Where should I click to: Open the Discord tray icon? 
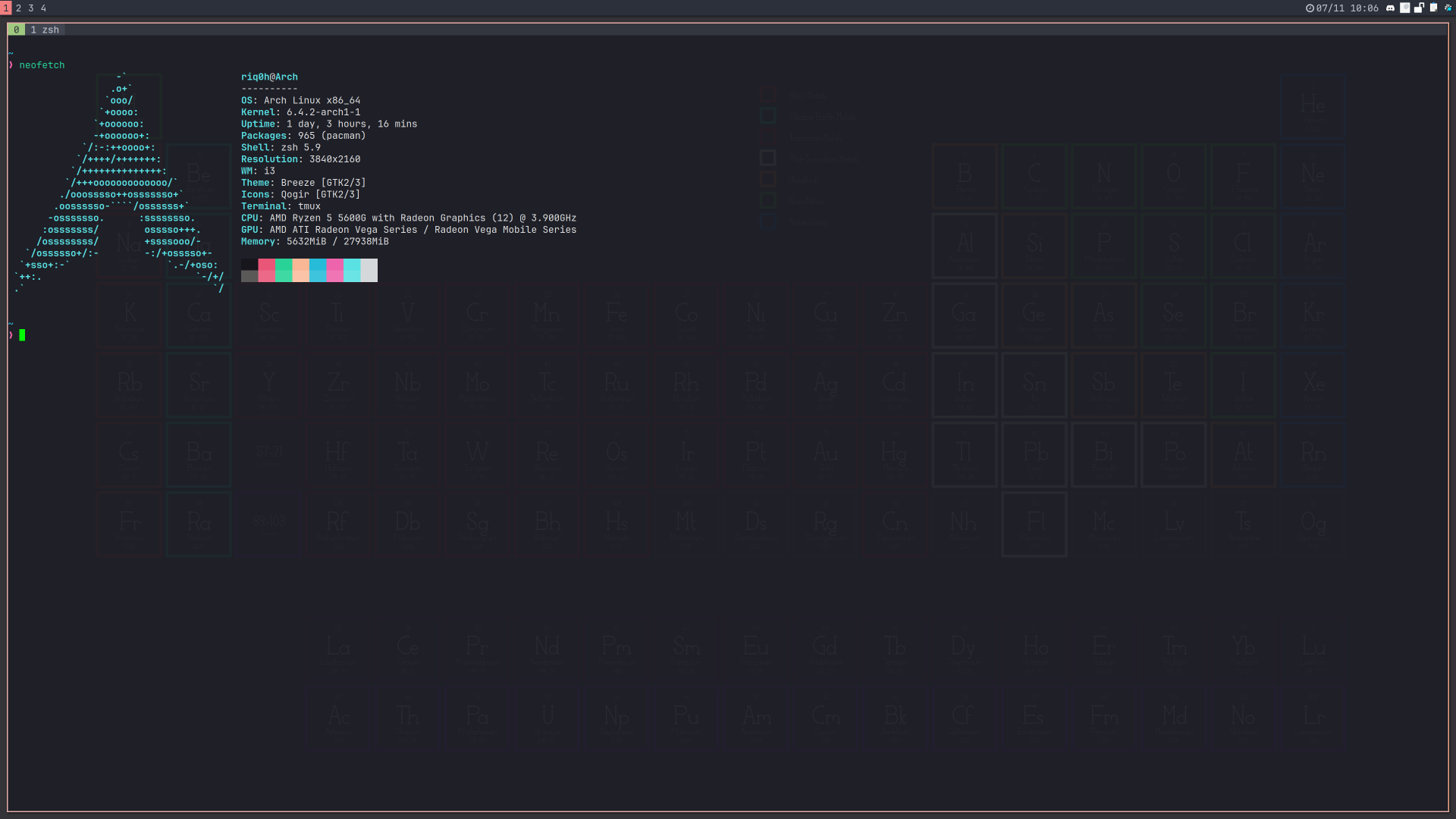click(x=1390, y=8)
